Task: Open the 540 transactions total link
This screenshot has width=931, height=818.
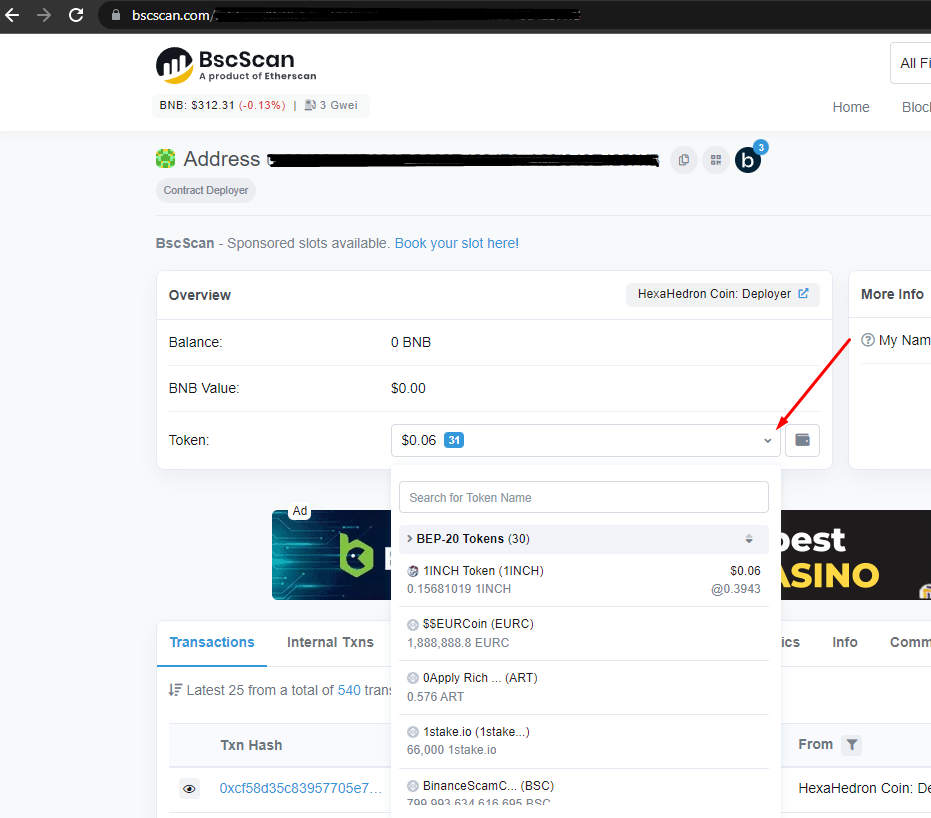Action: [349, 690]
